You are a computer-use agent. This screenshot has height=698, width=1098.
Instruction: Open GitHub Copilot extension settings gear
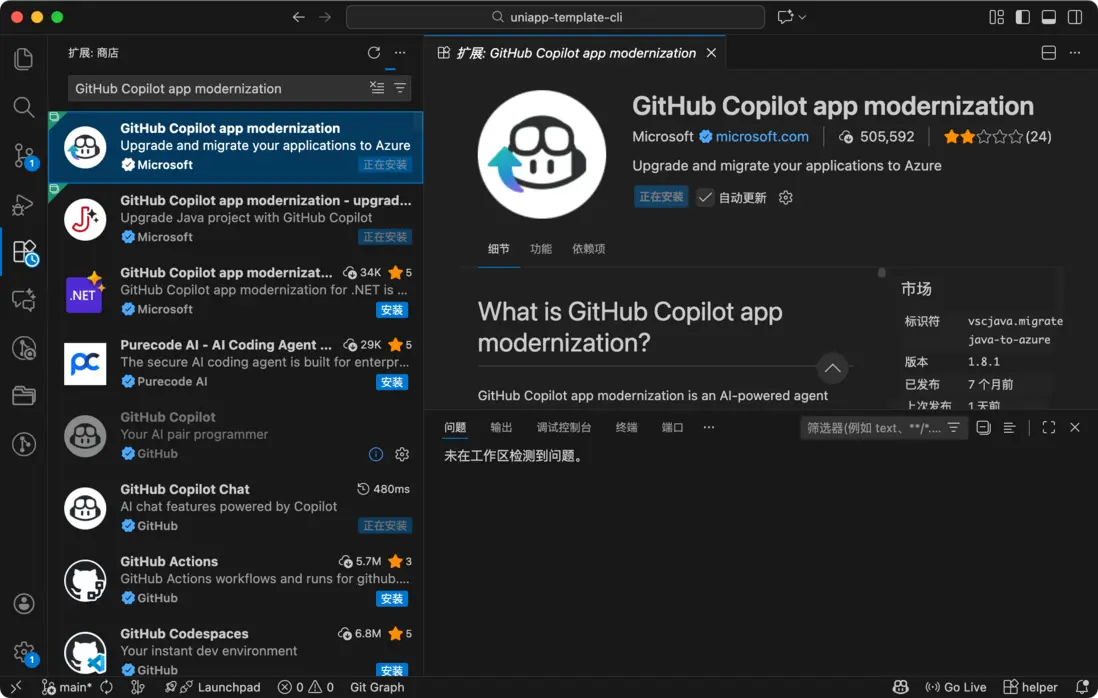[402, 454]
